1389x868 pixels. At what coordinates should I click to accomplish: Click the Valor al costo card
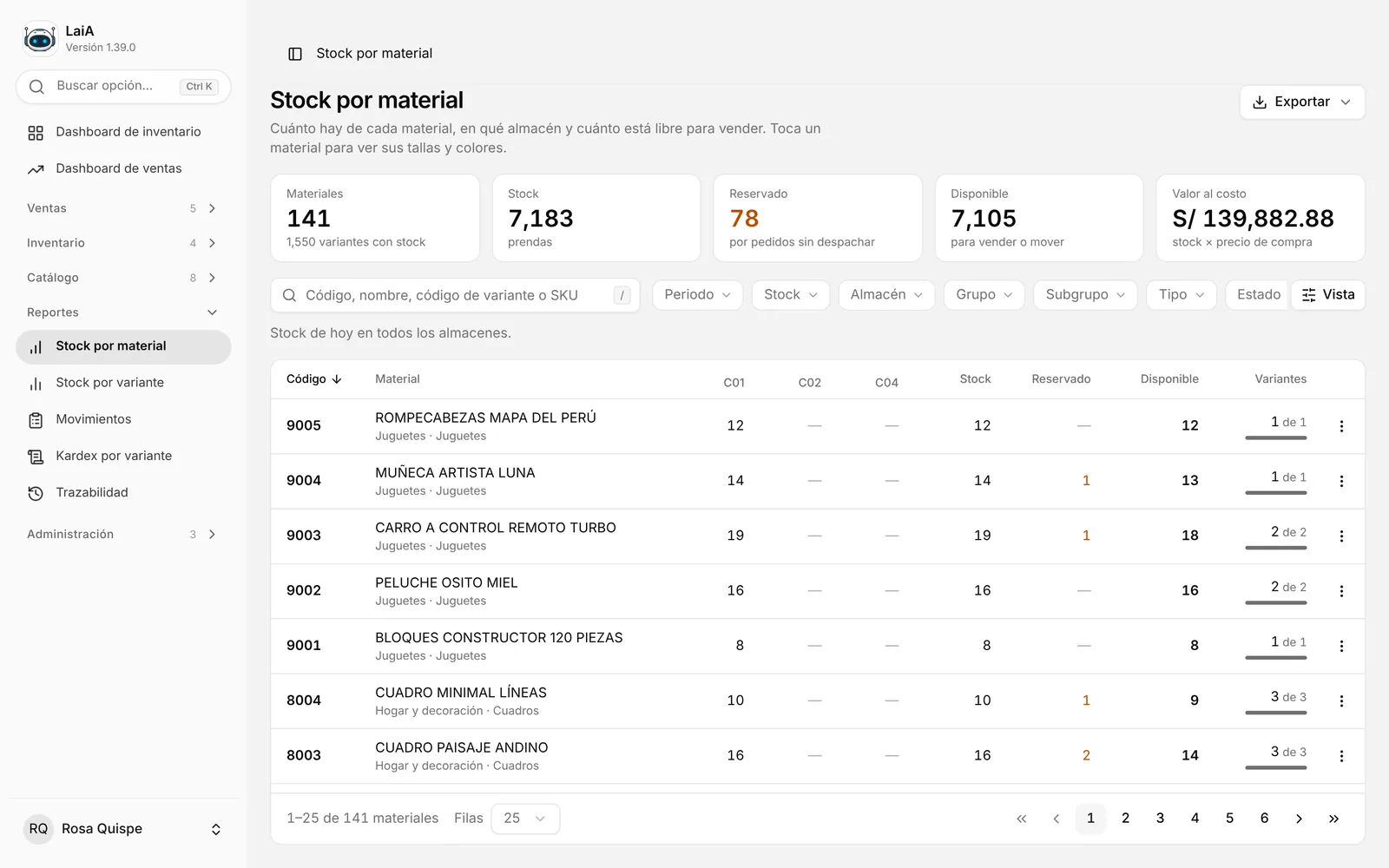pyautogui.click(x=1261, y=218)
